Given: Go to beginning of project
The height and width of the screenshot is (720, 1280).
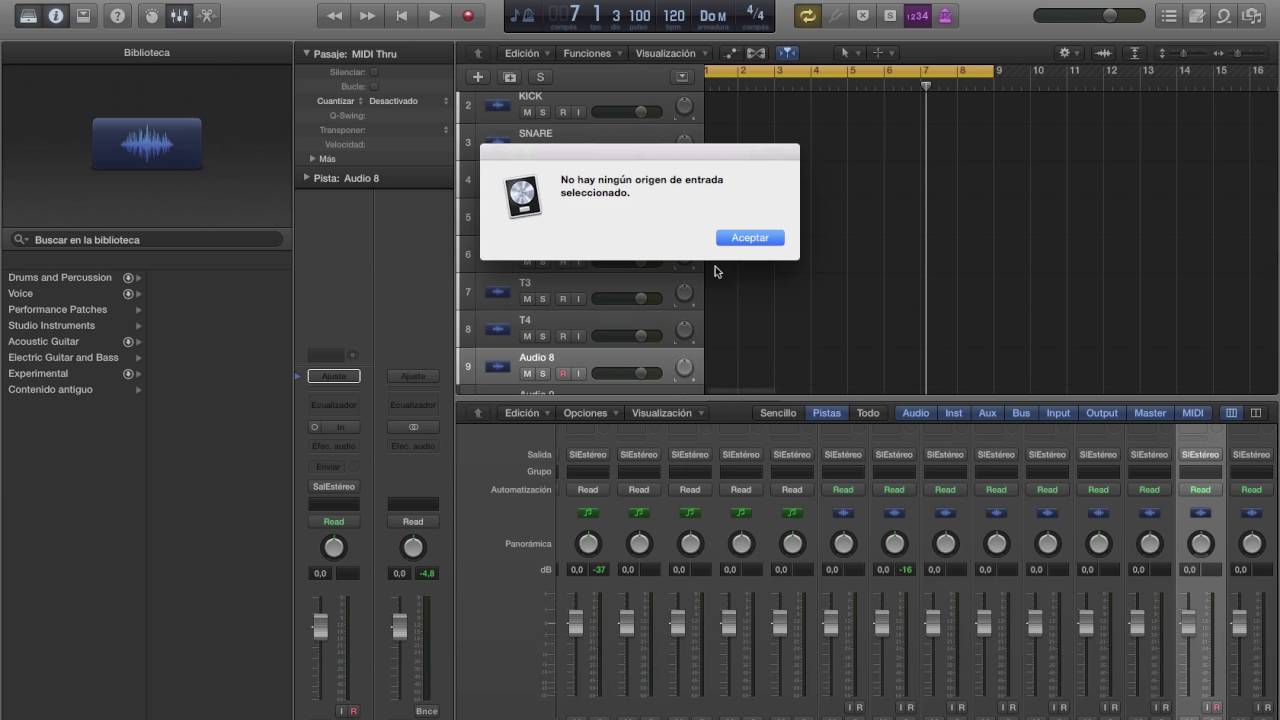Looking at the screenshot, I should pyautogui.click(x=401, y=16).
